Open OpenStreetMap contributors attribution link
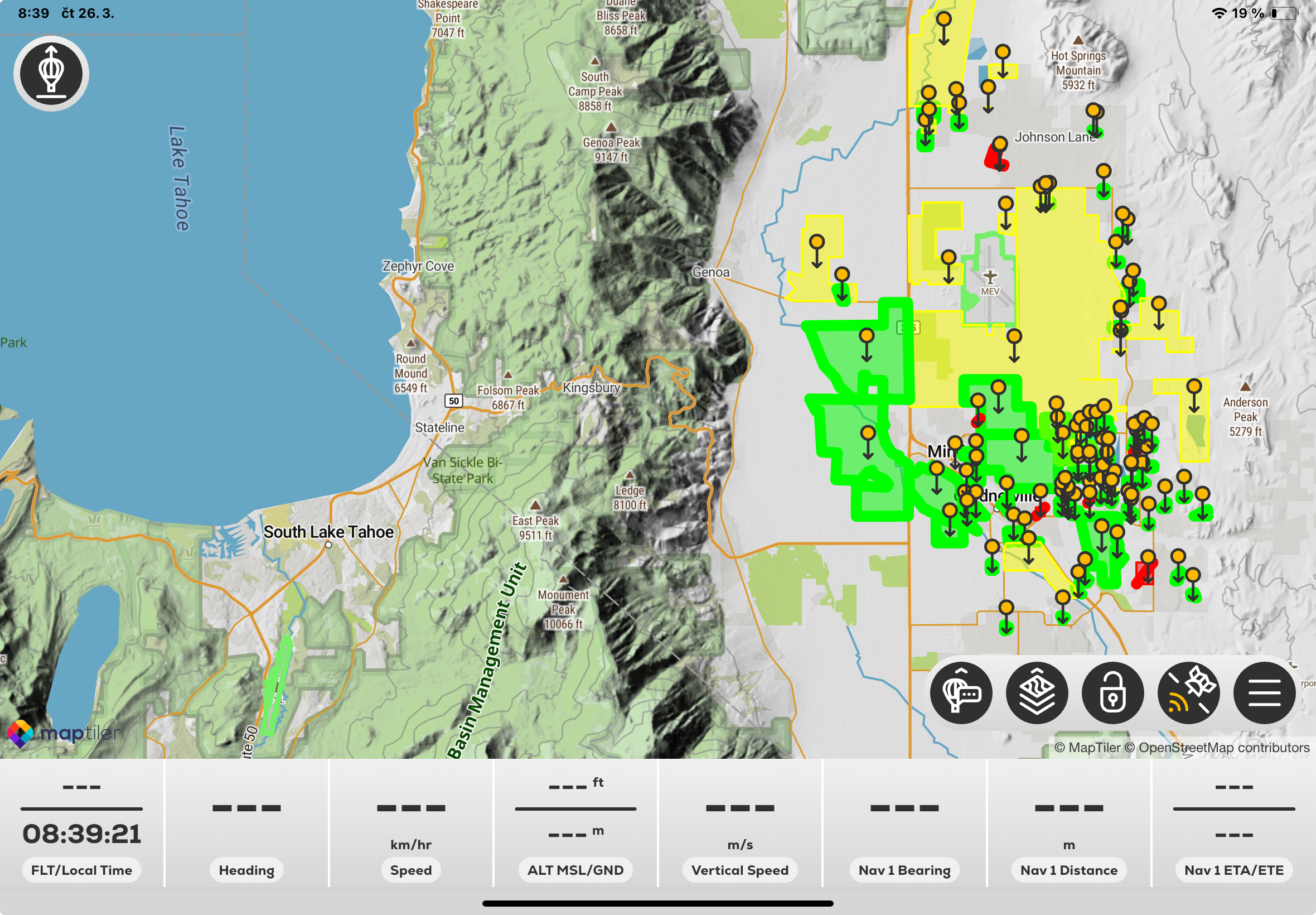Viewport: 1316px width, 915px height. coord(1223,748)
